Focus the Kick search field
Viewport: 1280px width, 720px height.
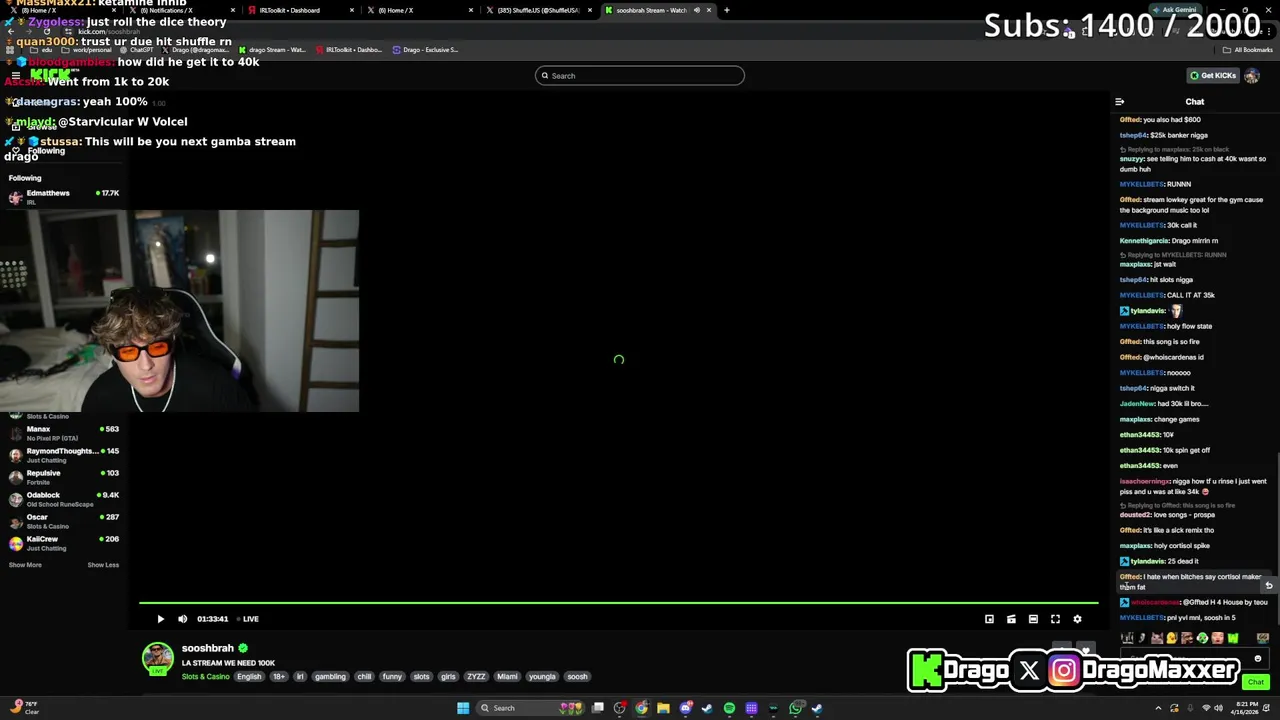tap(640, 76)
